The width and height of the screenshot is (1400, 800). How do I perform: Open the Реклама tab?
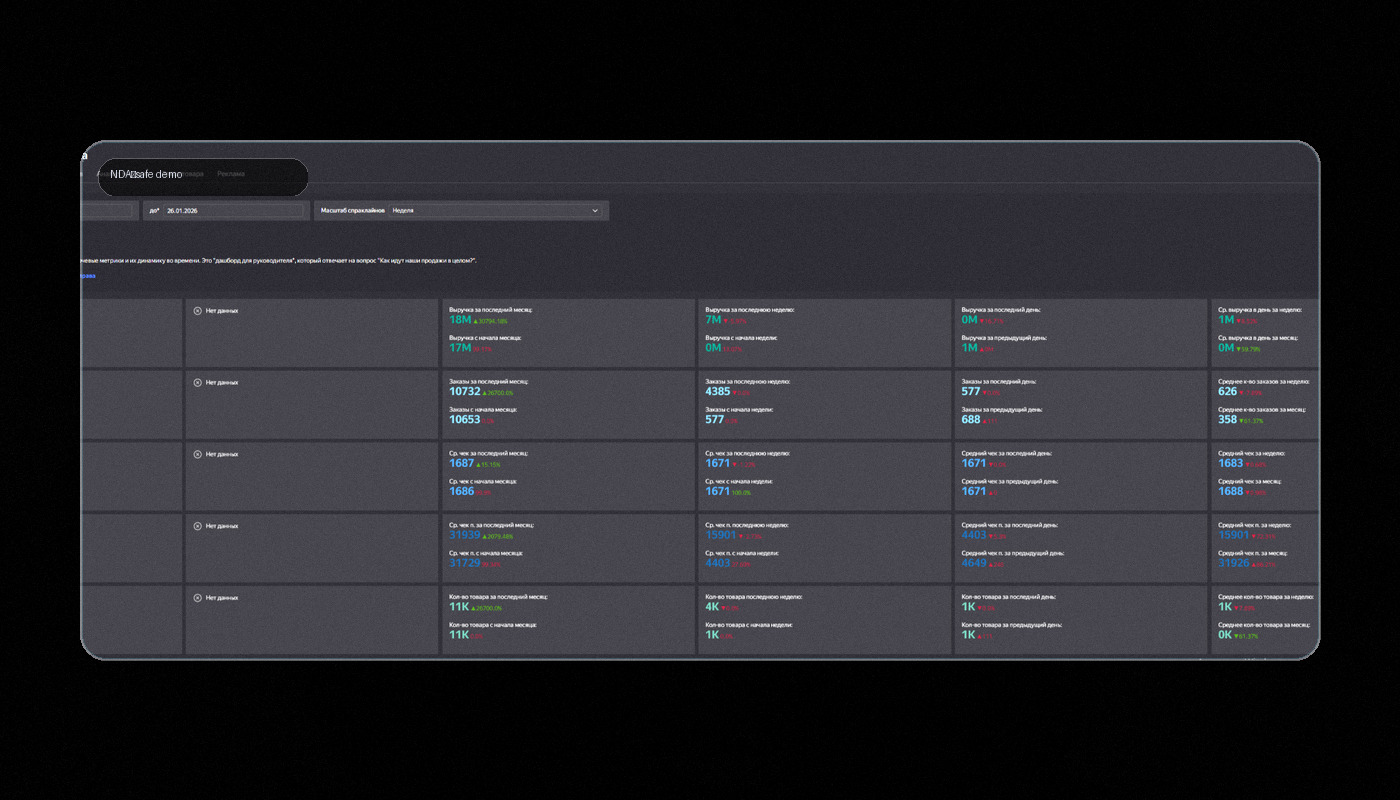click(230, 174)
